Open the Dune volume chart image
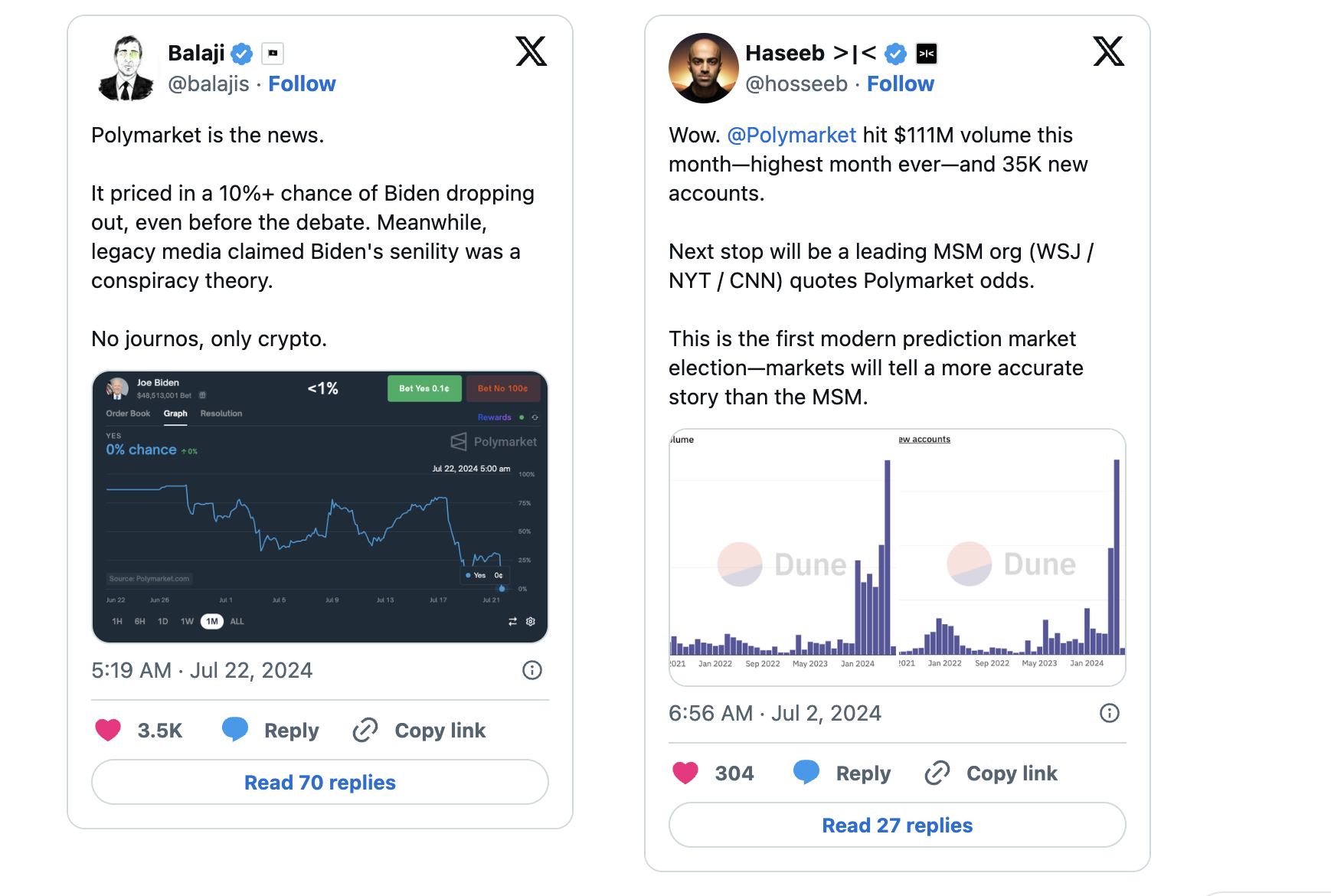 (897, 558)
